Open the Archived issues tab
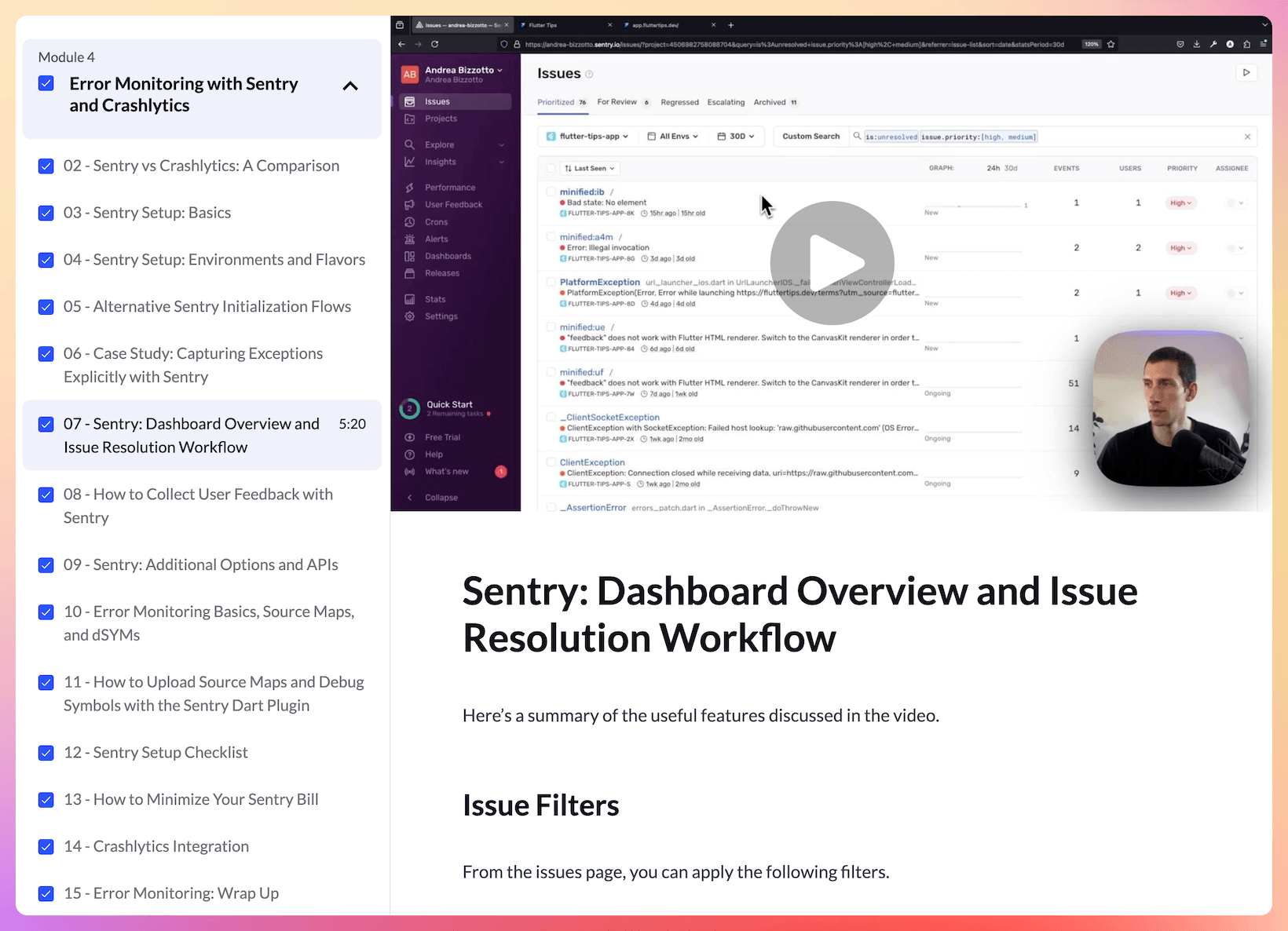 (x=769, y=102)
